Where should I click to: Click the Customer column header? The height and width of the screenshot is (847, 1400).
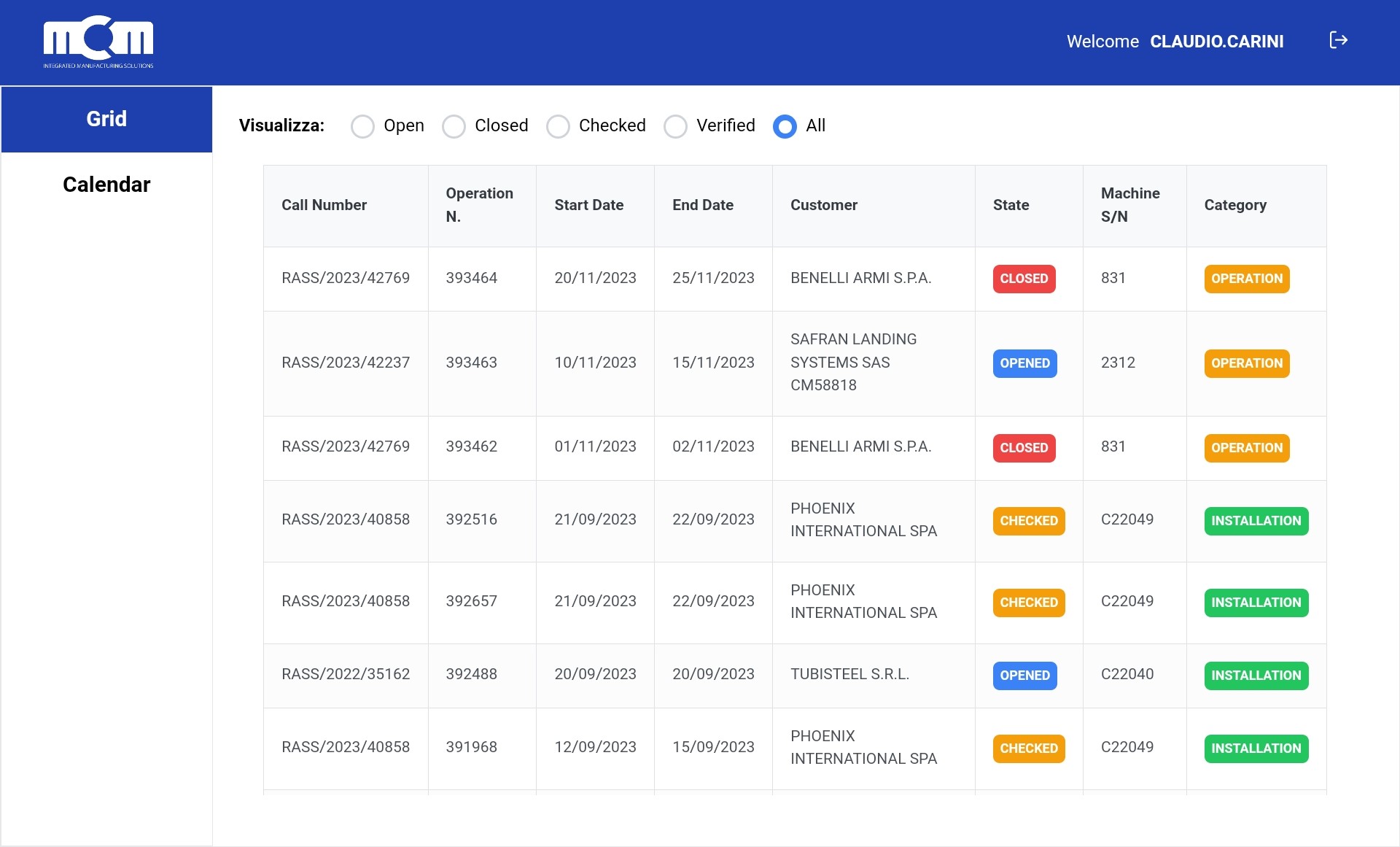(823, 205)
